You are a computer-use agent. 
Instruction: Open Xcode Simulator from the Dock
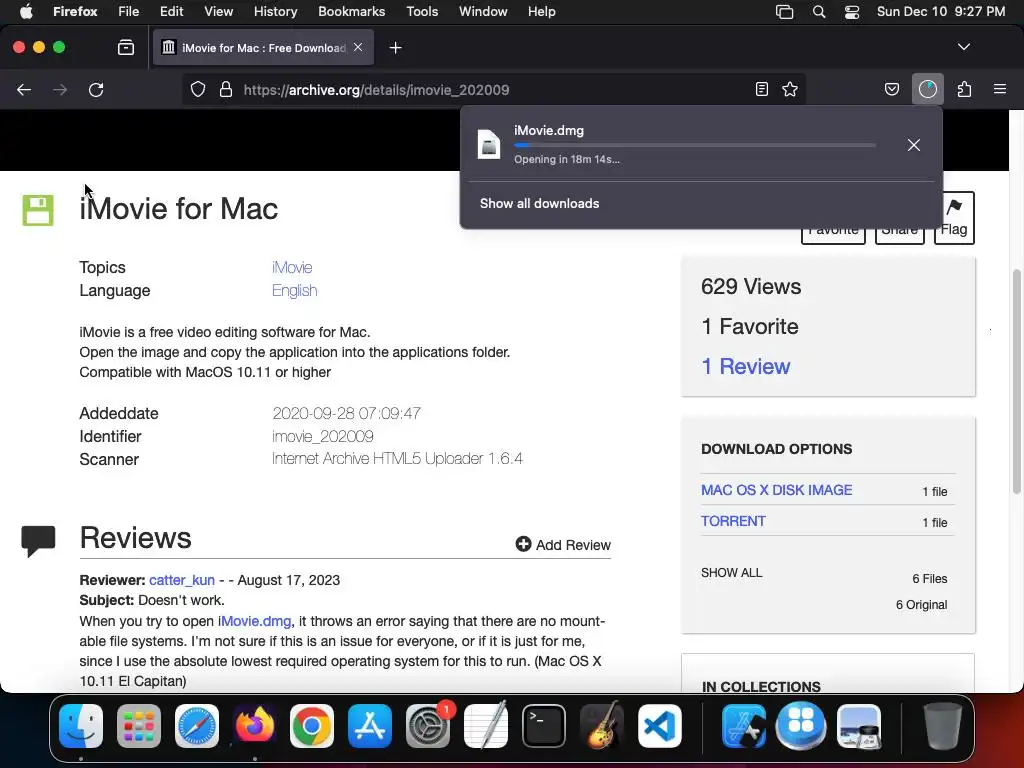[x=743, y=726]
